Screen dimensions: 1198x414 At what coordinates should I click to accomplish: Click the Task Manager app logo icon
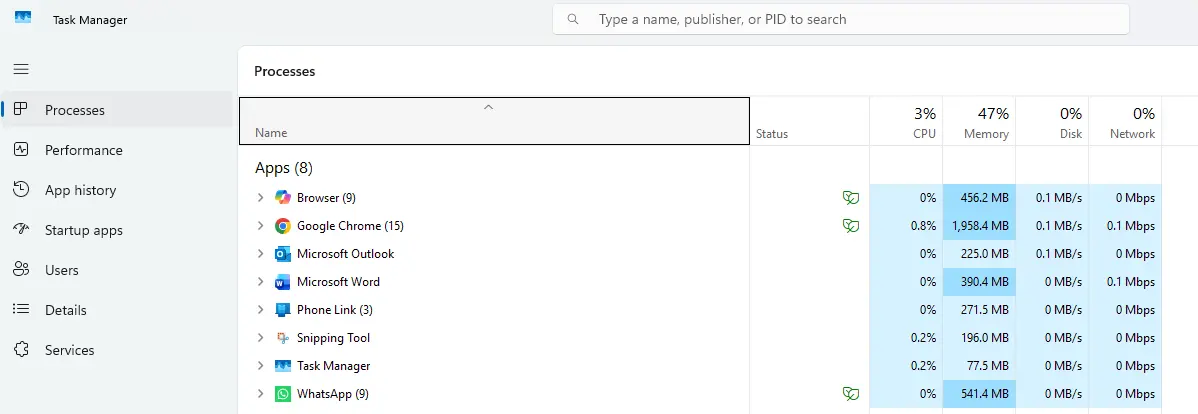tap(23, 18)
